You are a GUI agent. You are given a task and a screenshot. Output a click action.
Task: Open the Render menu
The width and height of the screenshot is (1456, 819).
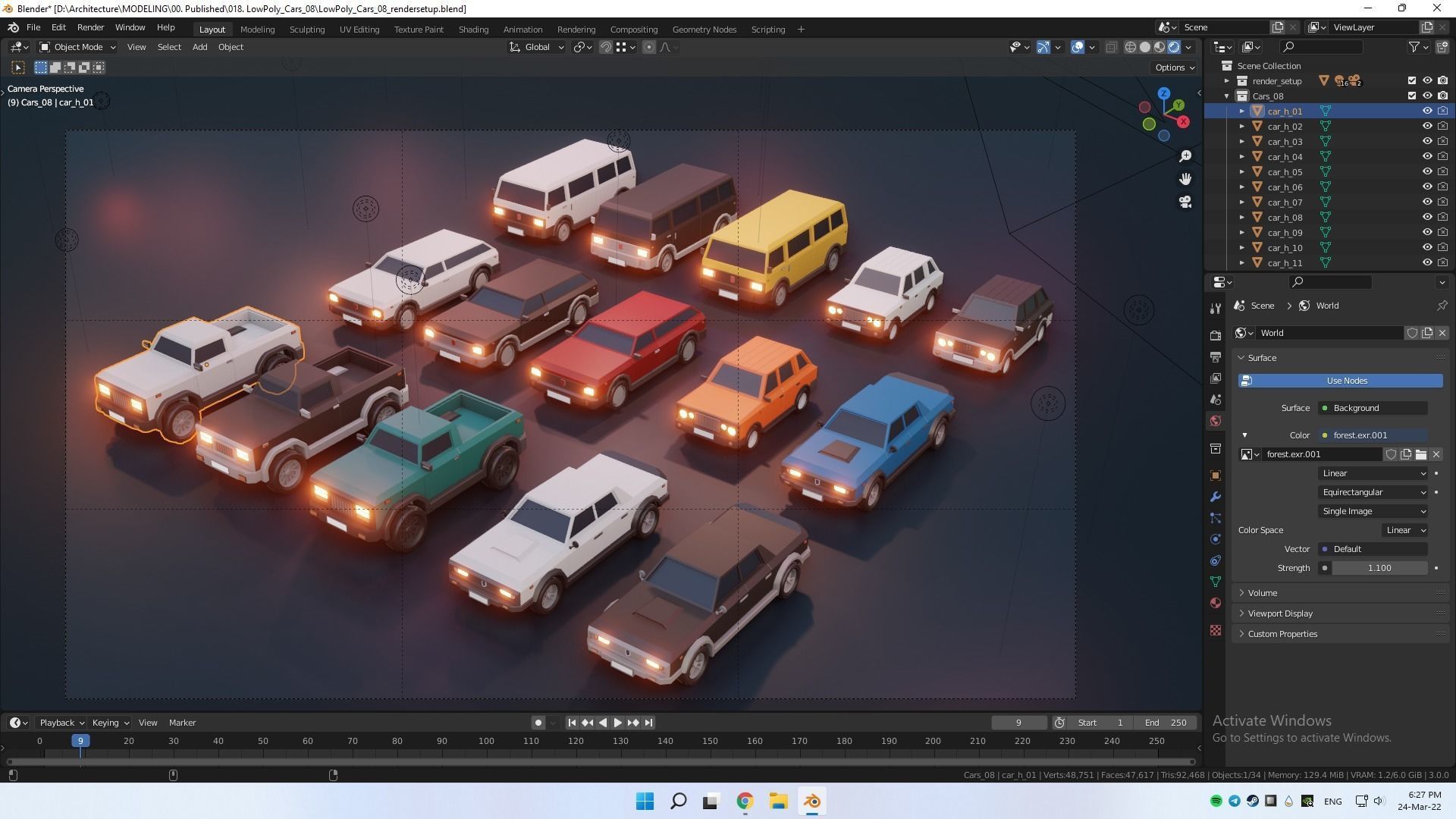[x=90, y=27]
